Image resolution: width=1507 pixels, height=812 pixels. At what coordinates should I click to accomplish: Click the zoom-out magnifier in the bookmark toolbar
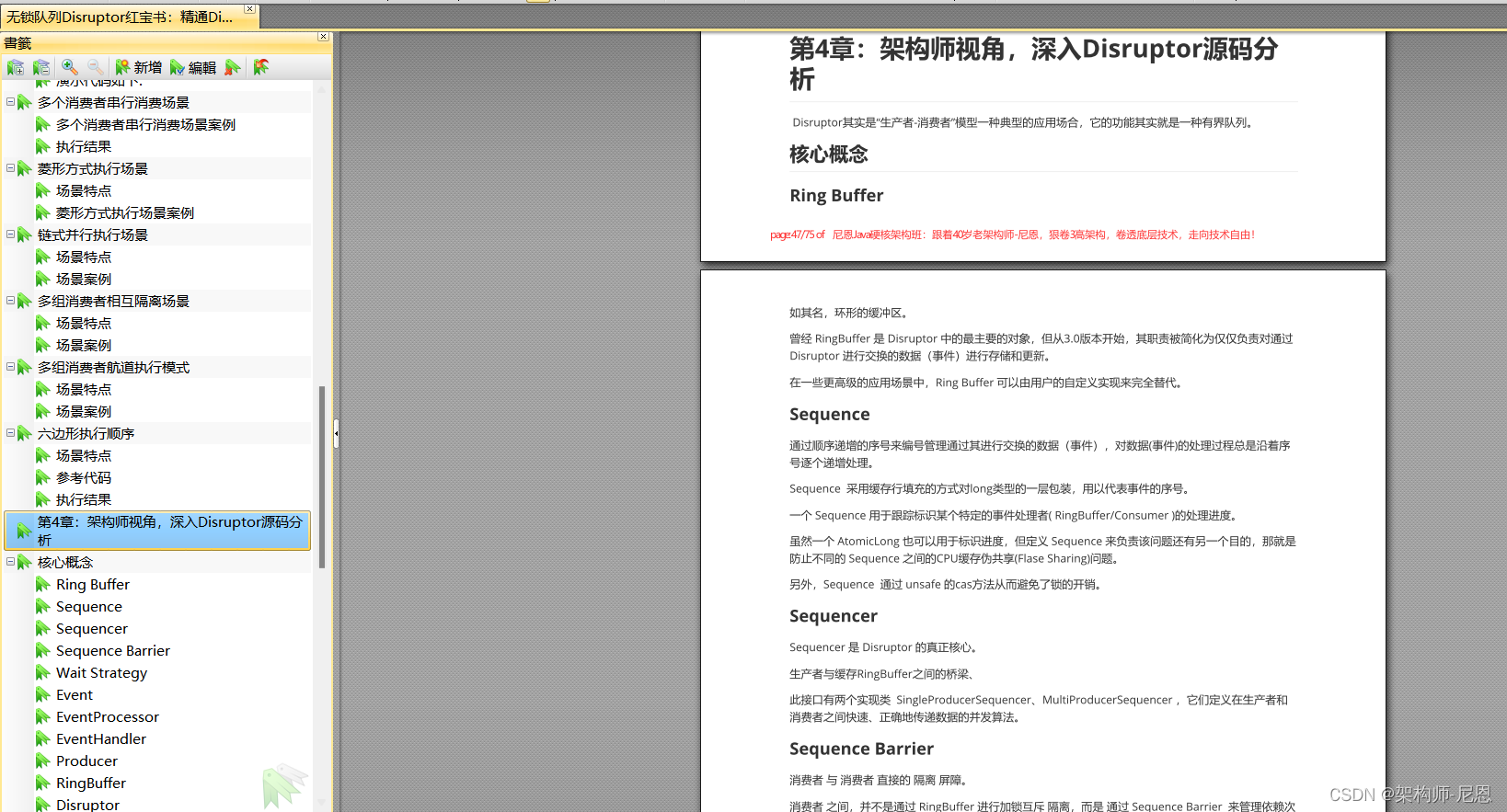(x=96, y=67)
